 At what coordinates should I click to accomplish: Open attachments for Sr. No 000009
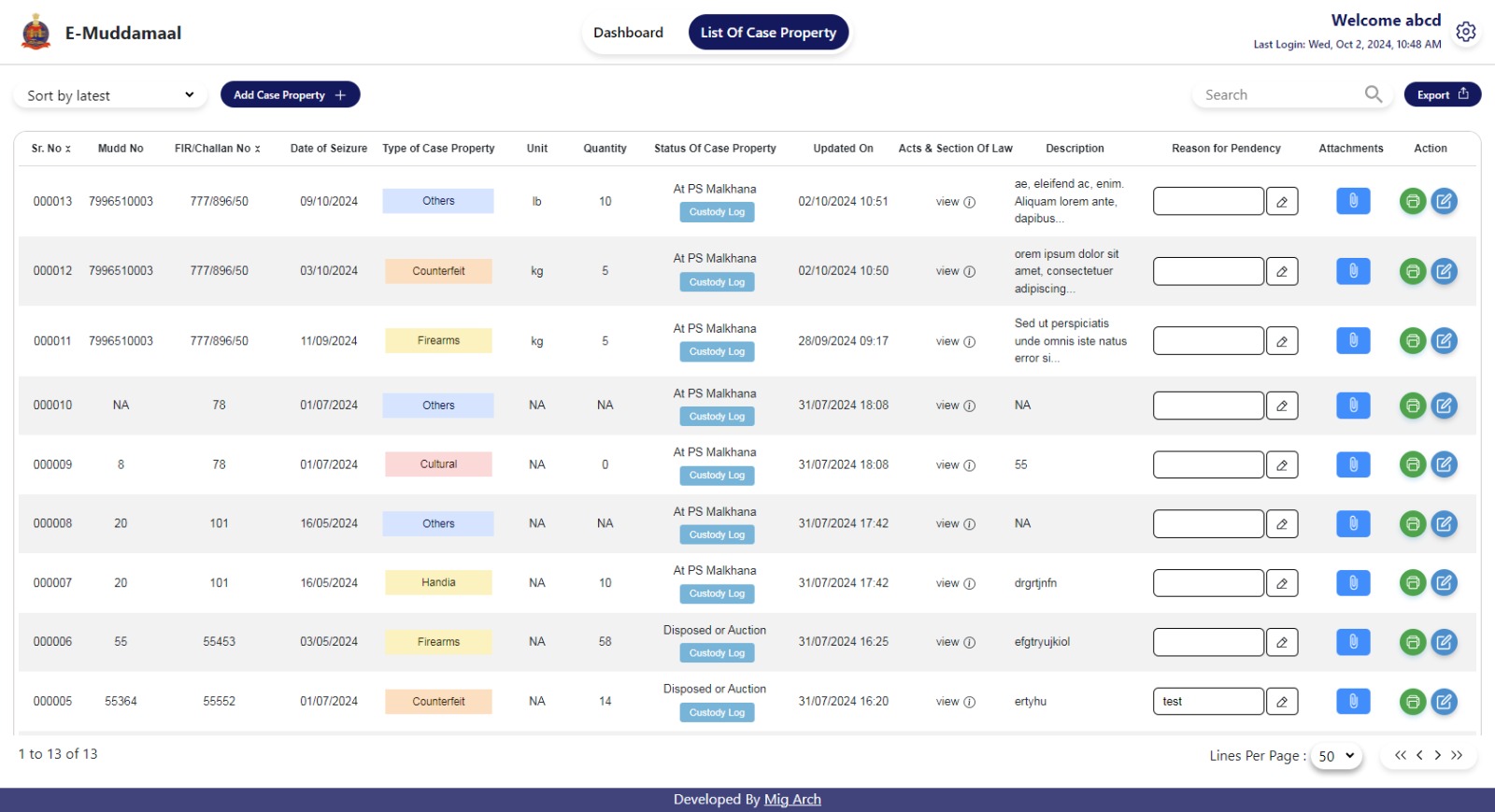click(x=1353, y=464)
